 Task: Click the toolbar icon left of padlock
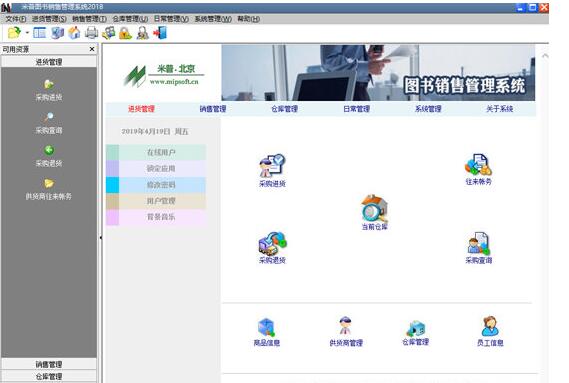108,33
